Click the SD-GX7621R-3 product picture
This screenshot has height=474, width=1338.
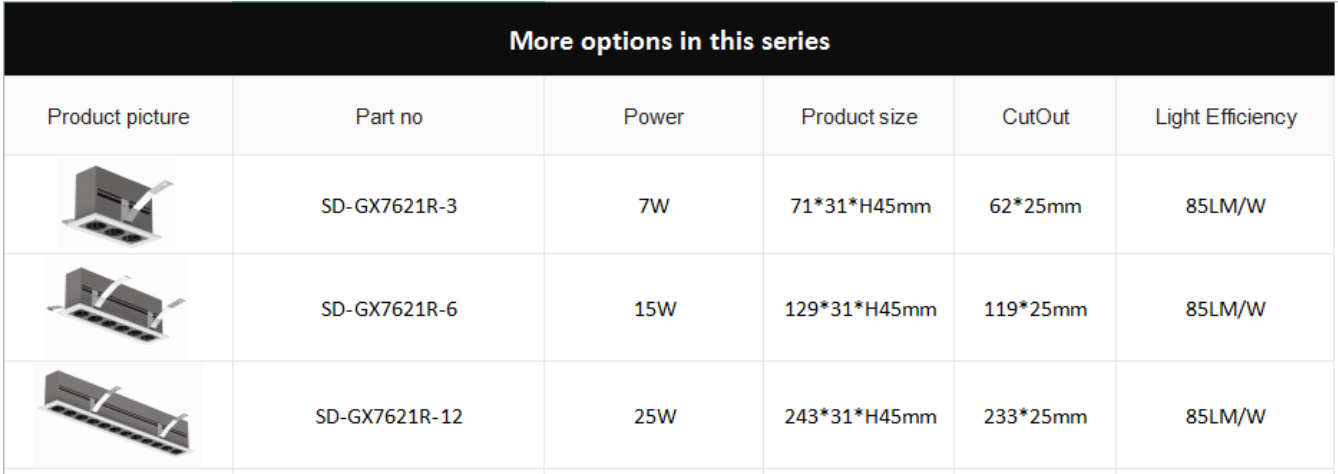pos(117,204)
